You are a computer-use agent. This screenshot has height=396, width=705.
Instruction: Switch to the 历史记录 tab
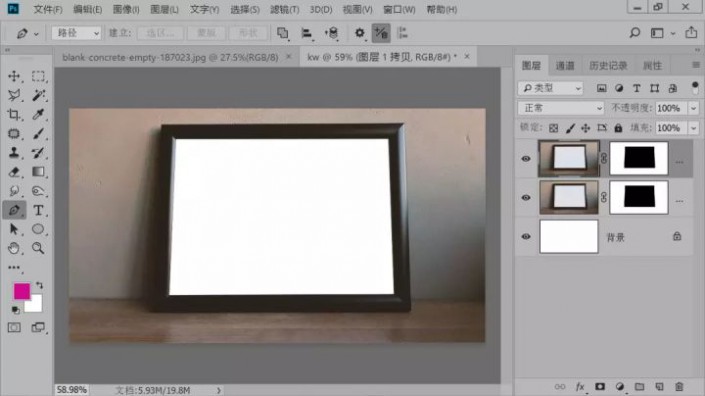[608, 66]
